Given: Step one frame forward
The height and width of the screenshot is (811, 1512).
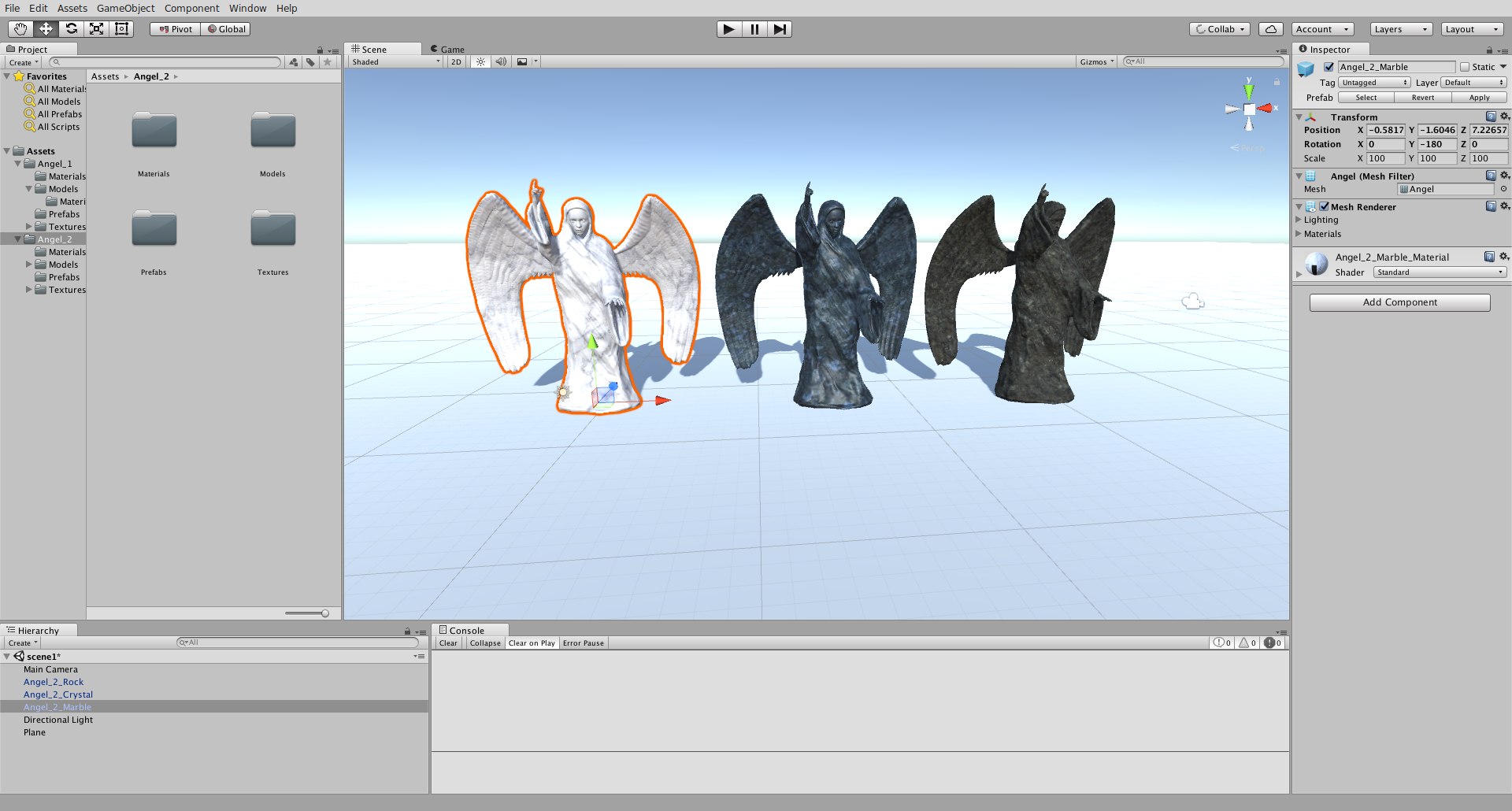Looking at the screenshot, I should click(780, 29).
